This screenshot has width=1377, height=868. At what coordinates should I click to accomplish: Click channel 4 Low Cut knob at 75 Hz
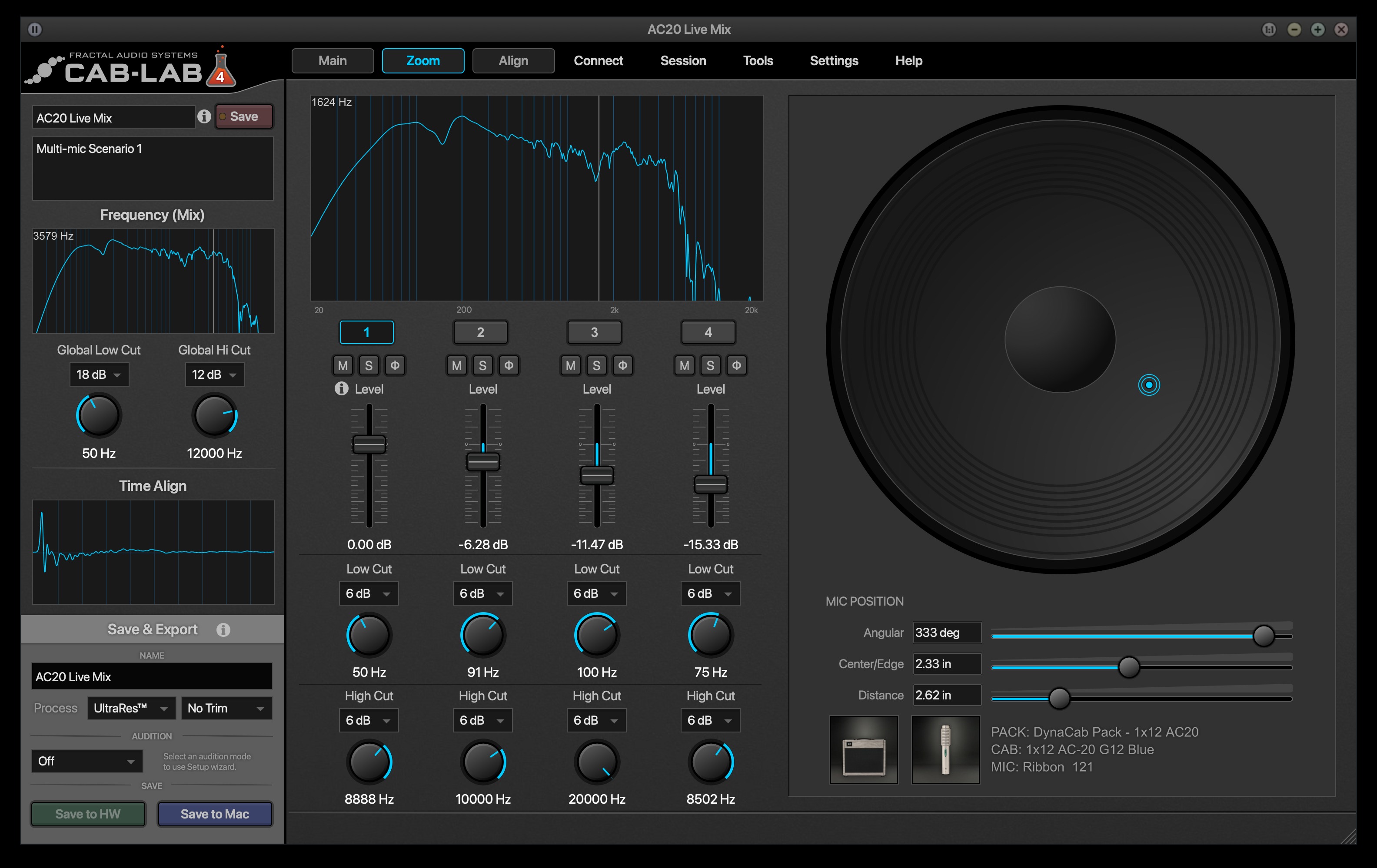click(x=710, y=635)
